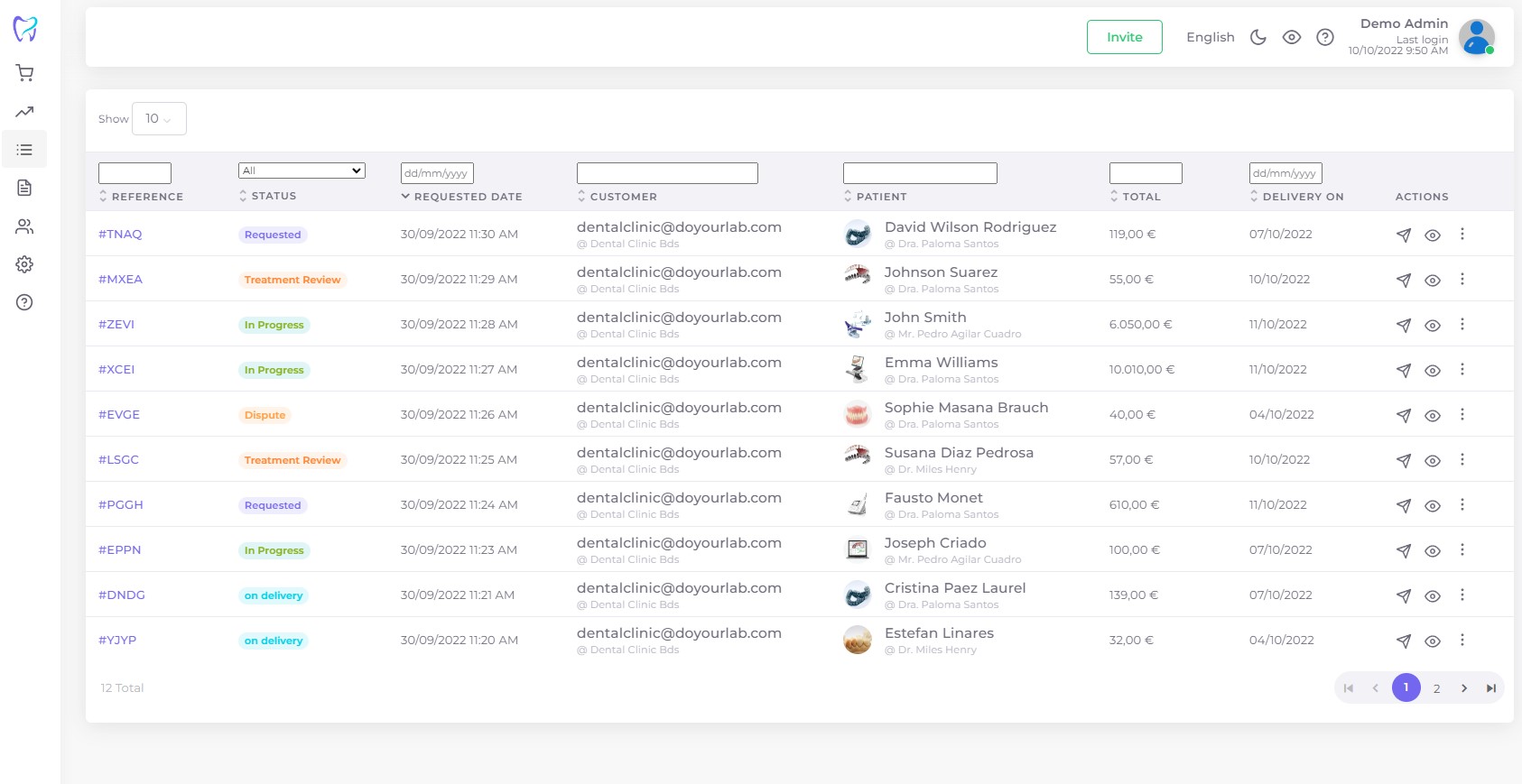Click the help question mark in header
Image resolution: width=1522 pixels, height=784 pixels.
[x=1324, y=37]
